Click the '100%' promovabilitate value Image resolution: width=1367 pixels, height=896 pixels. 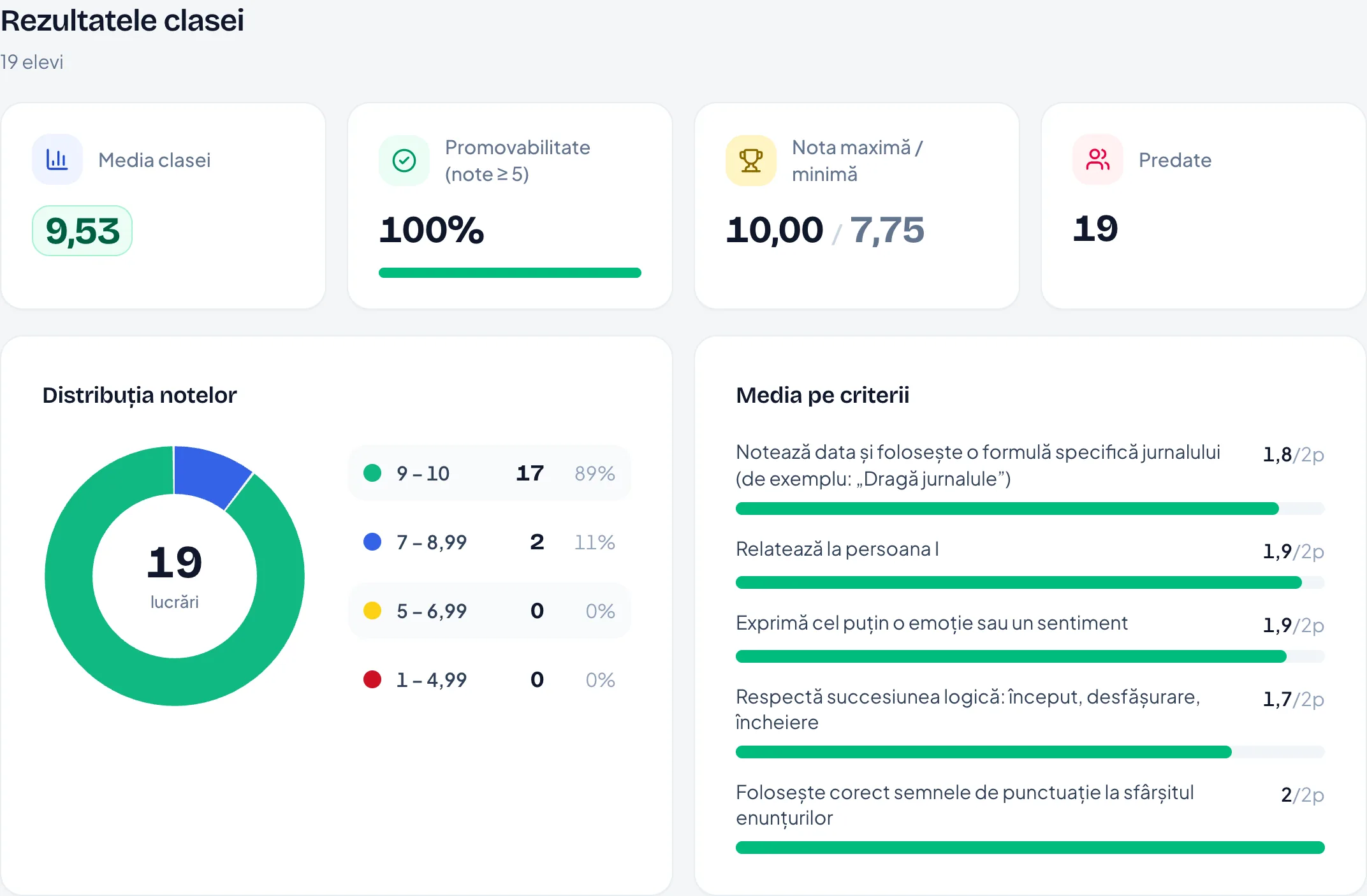[432, 229]
